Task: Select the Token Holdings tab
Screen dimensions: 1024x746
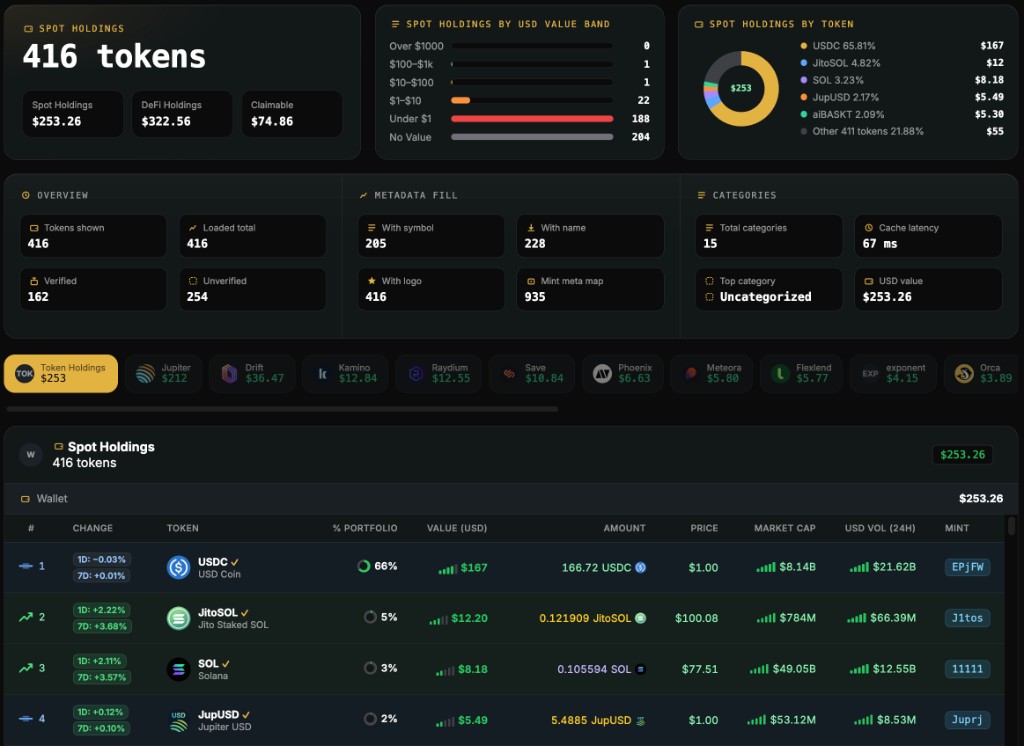Action: click(x=61, y=374)
